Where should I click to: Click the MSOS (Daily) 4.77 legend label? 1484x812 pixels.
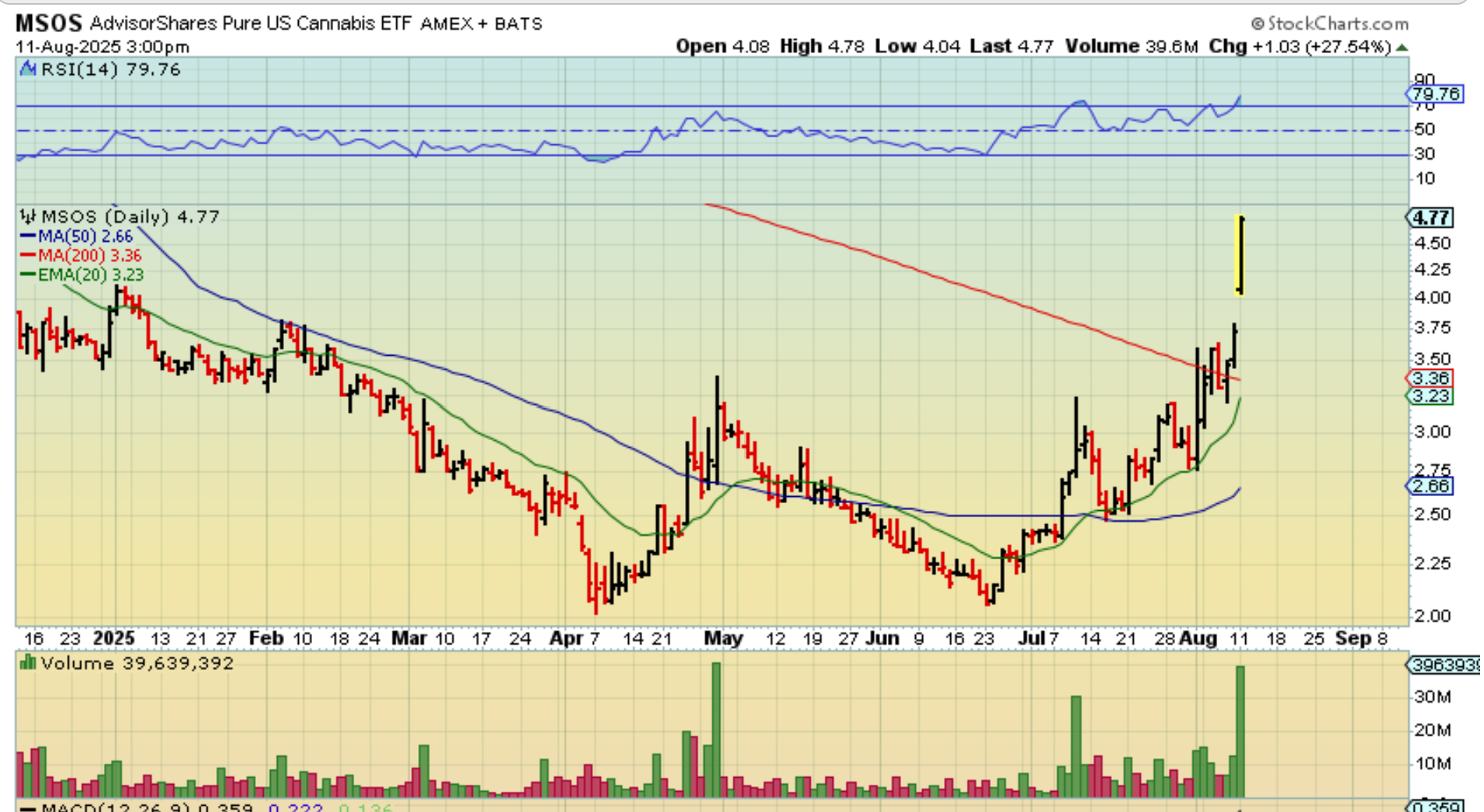pyautogui.click(x=130, y=216)
